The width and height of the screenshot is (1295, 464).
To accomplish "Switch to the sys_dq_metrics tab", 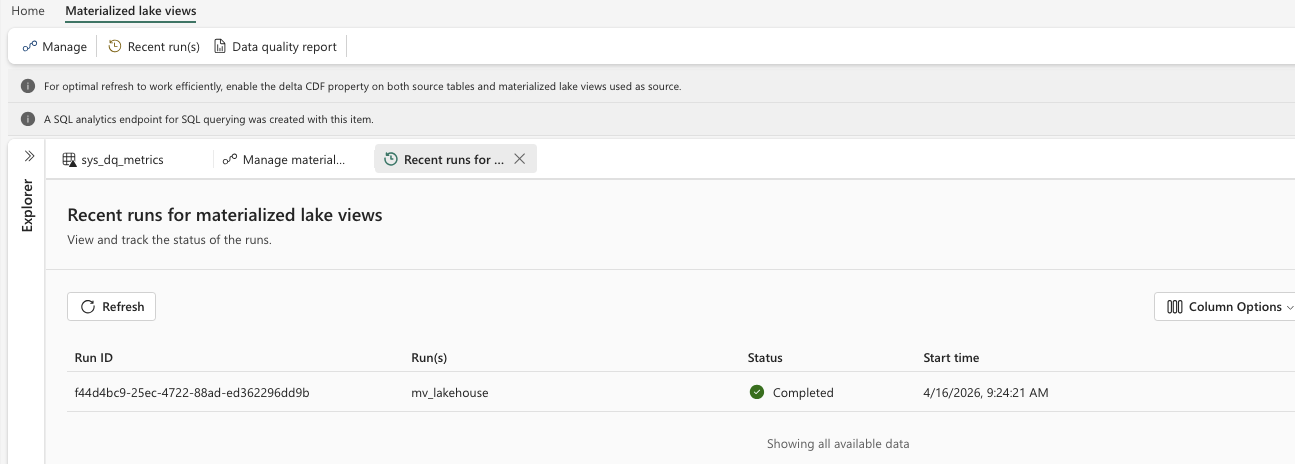I will coord(122,159).
